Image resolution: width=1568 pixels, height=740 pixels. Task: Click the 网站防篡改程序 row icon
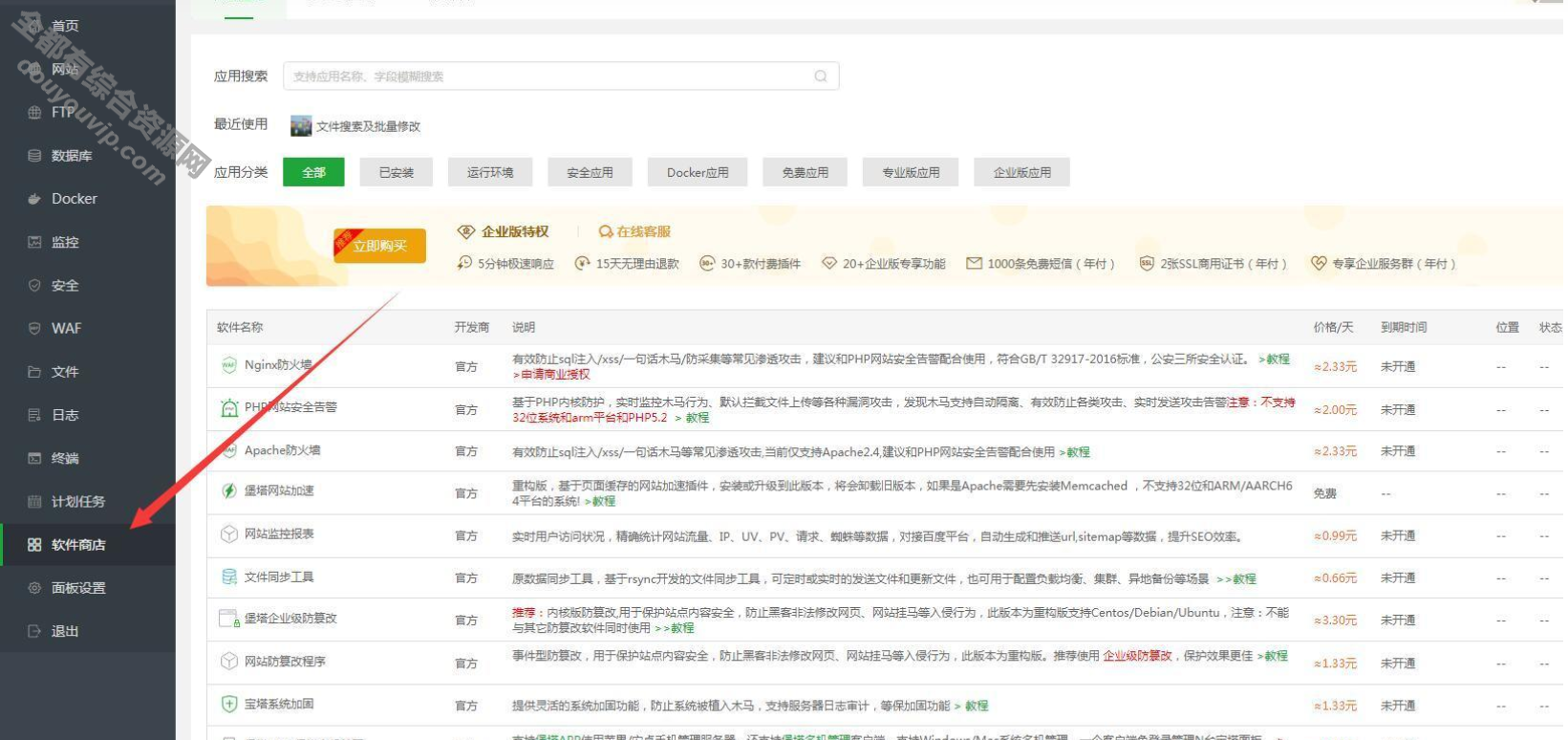click(229, 661)
